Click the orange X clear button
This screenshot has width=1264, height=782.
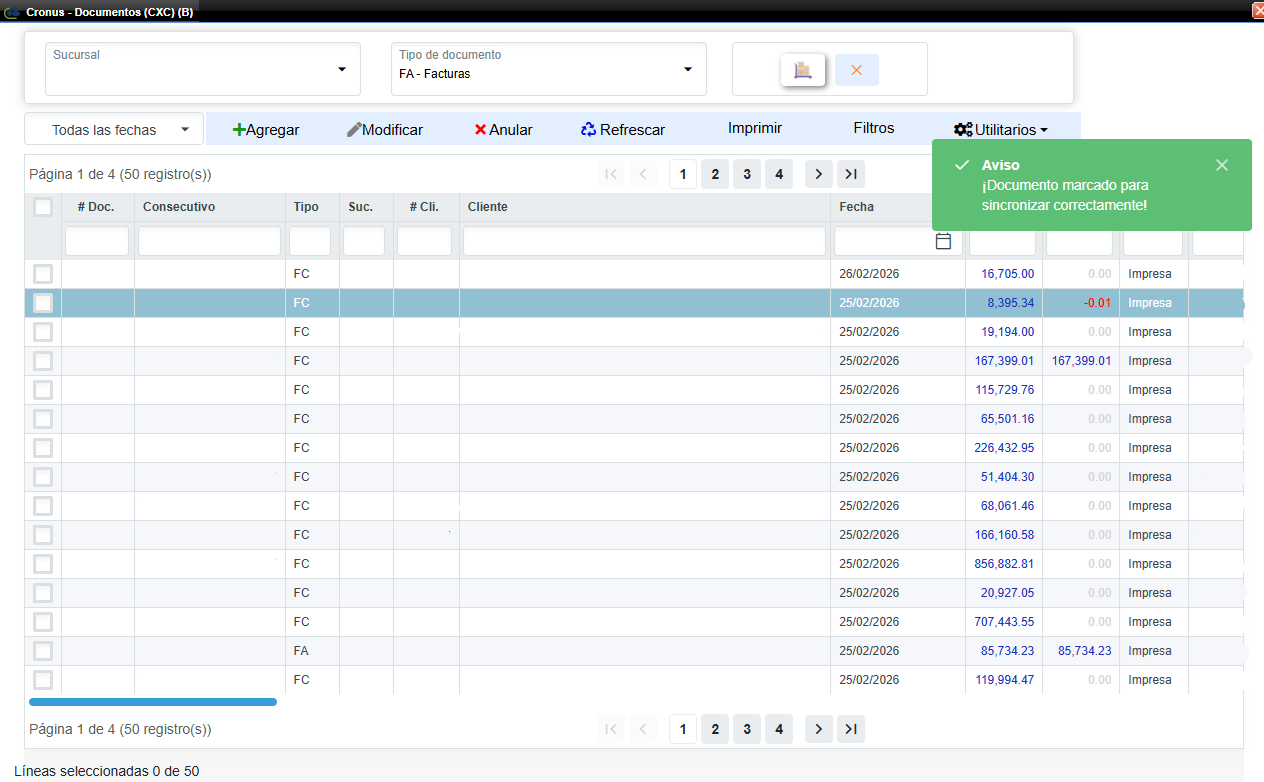[x=856, y=70]
